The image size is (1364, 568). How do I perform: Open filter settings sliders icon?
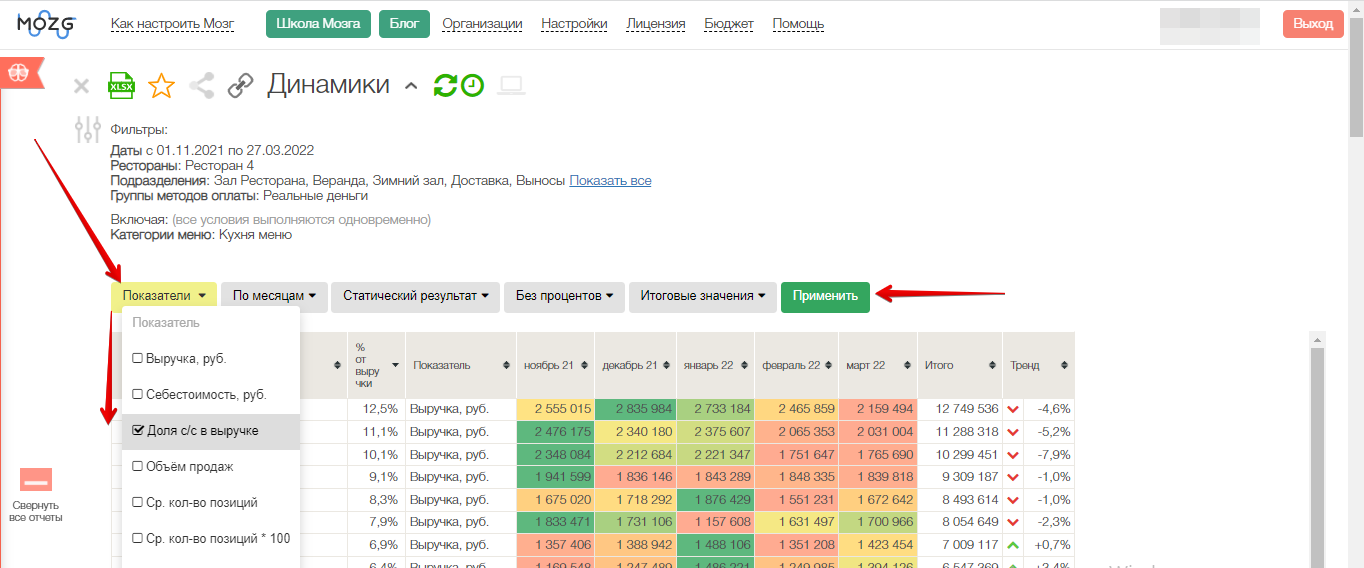click(88, 129)
